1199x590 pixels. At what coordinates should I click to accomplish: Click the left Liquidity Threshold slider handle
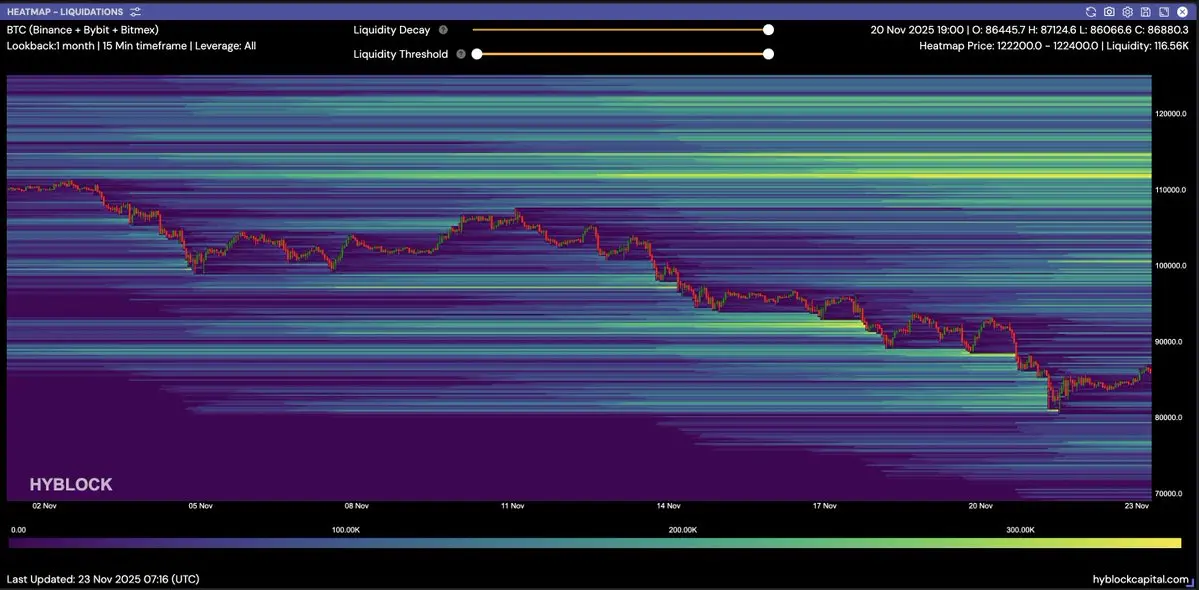coord(477,54)
